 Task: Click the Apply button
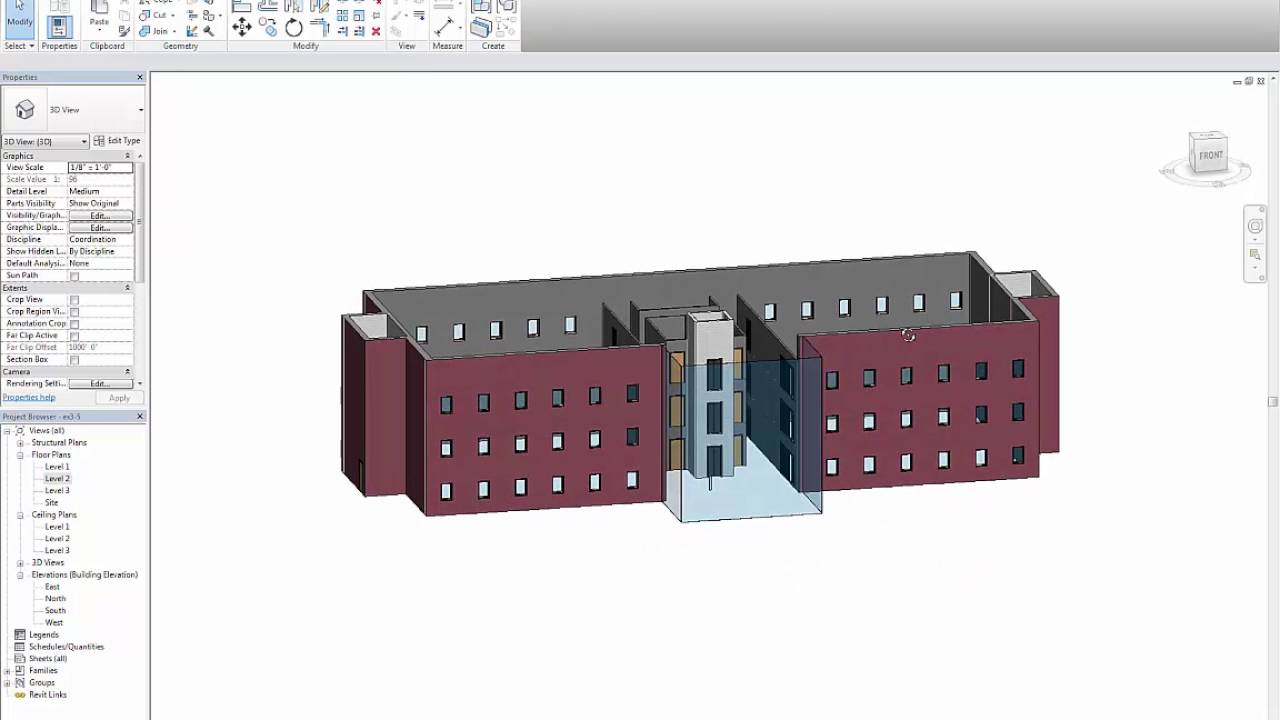click(x=119, y=398)
